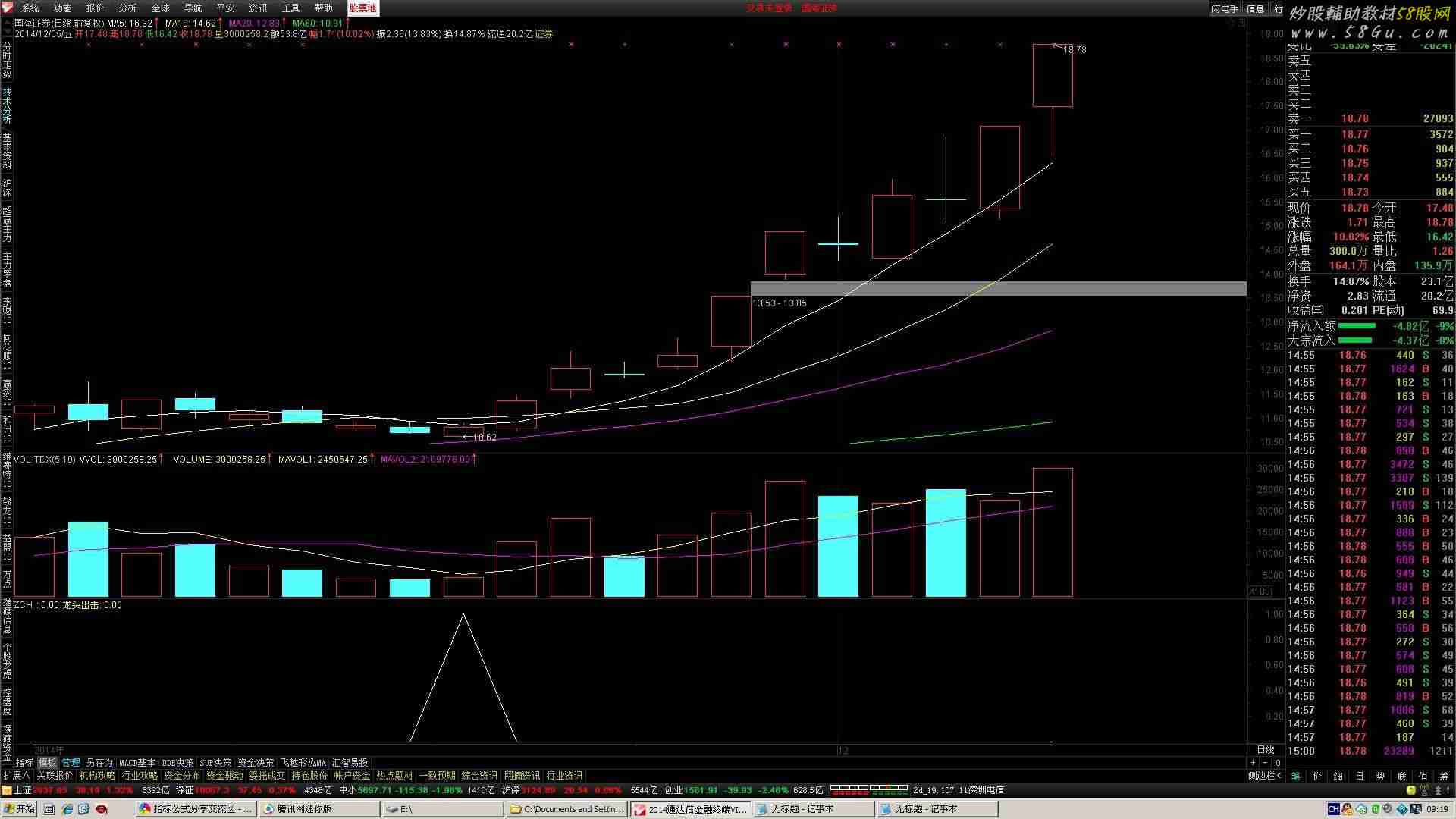Click the Internet Explorer quick launch icon
Viewport: 1456px width, 819px height.
pos(67,809)
